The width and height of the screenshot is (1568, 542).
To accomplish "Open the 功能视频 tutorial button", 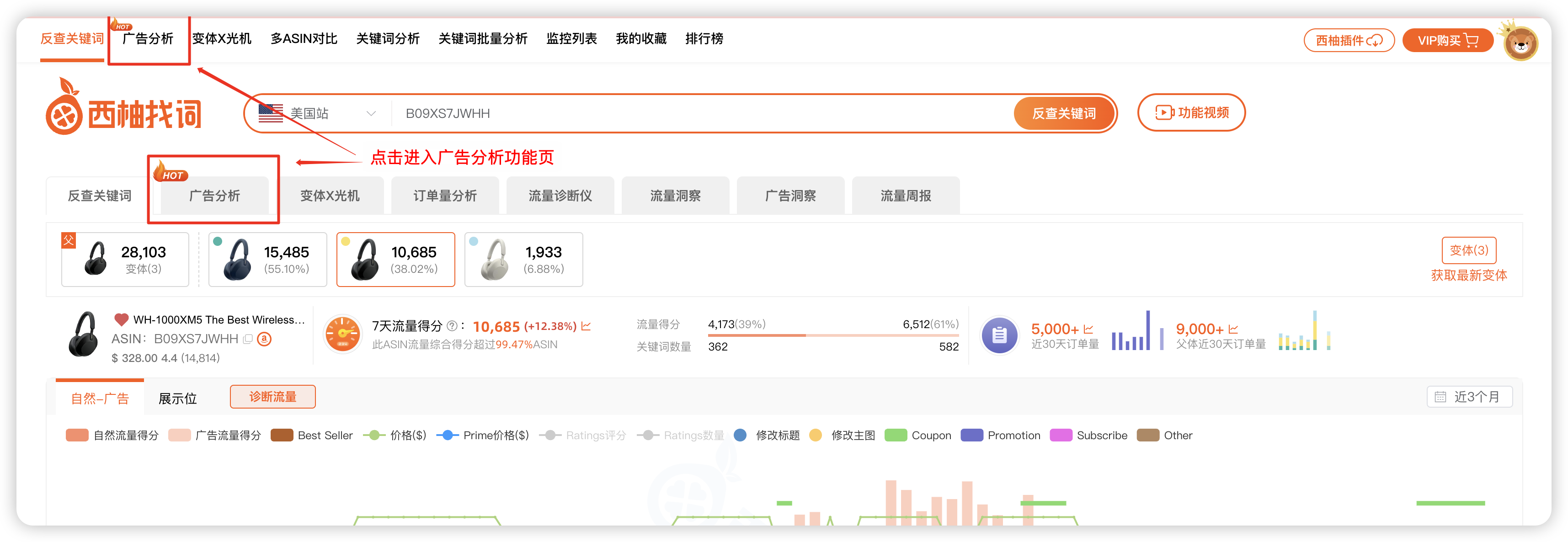I will pos(1191,112).
